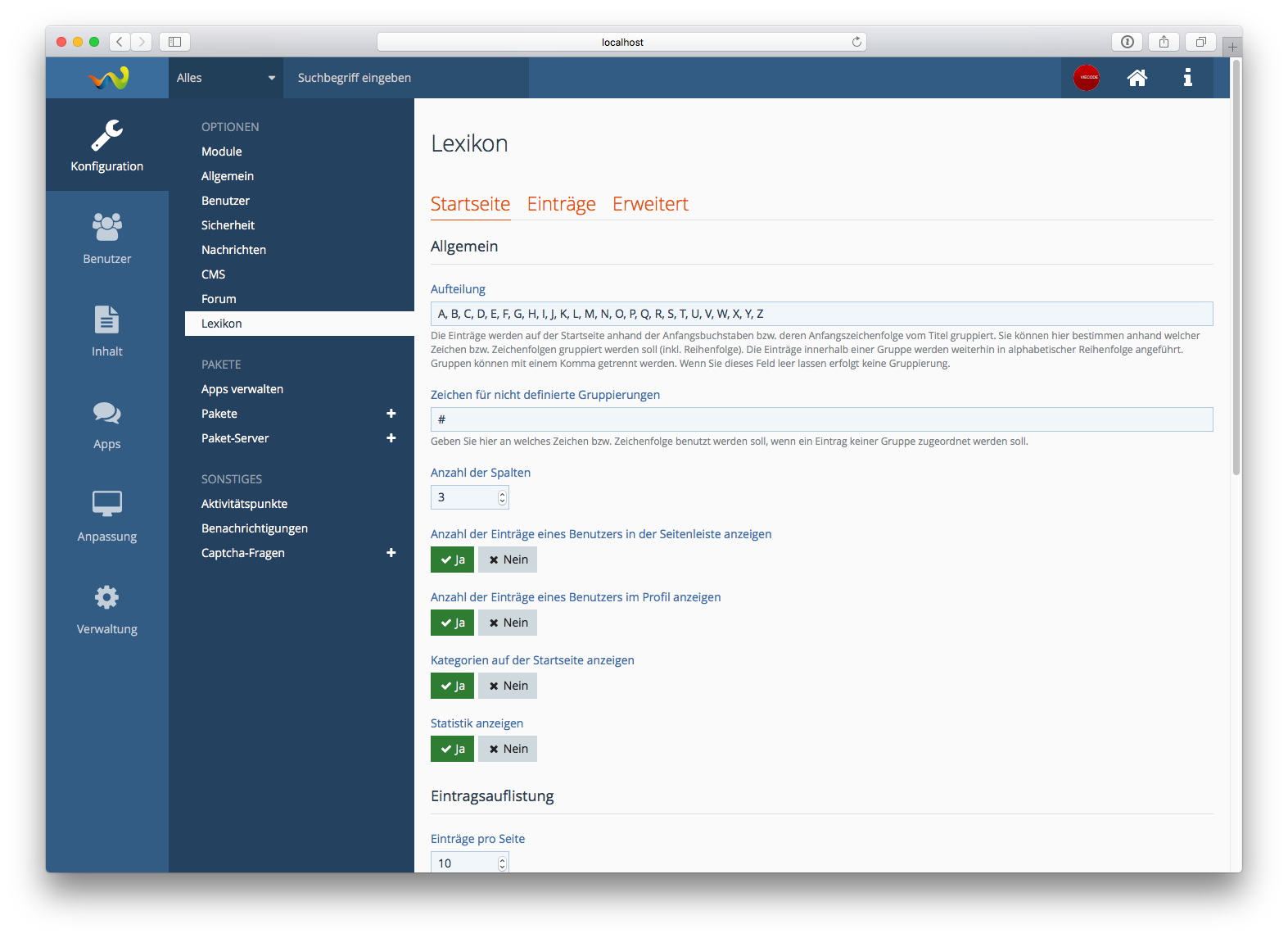
Task: Click the info icon in header
Action: pyautogui.click(x=1187, y=78)
